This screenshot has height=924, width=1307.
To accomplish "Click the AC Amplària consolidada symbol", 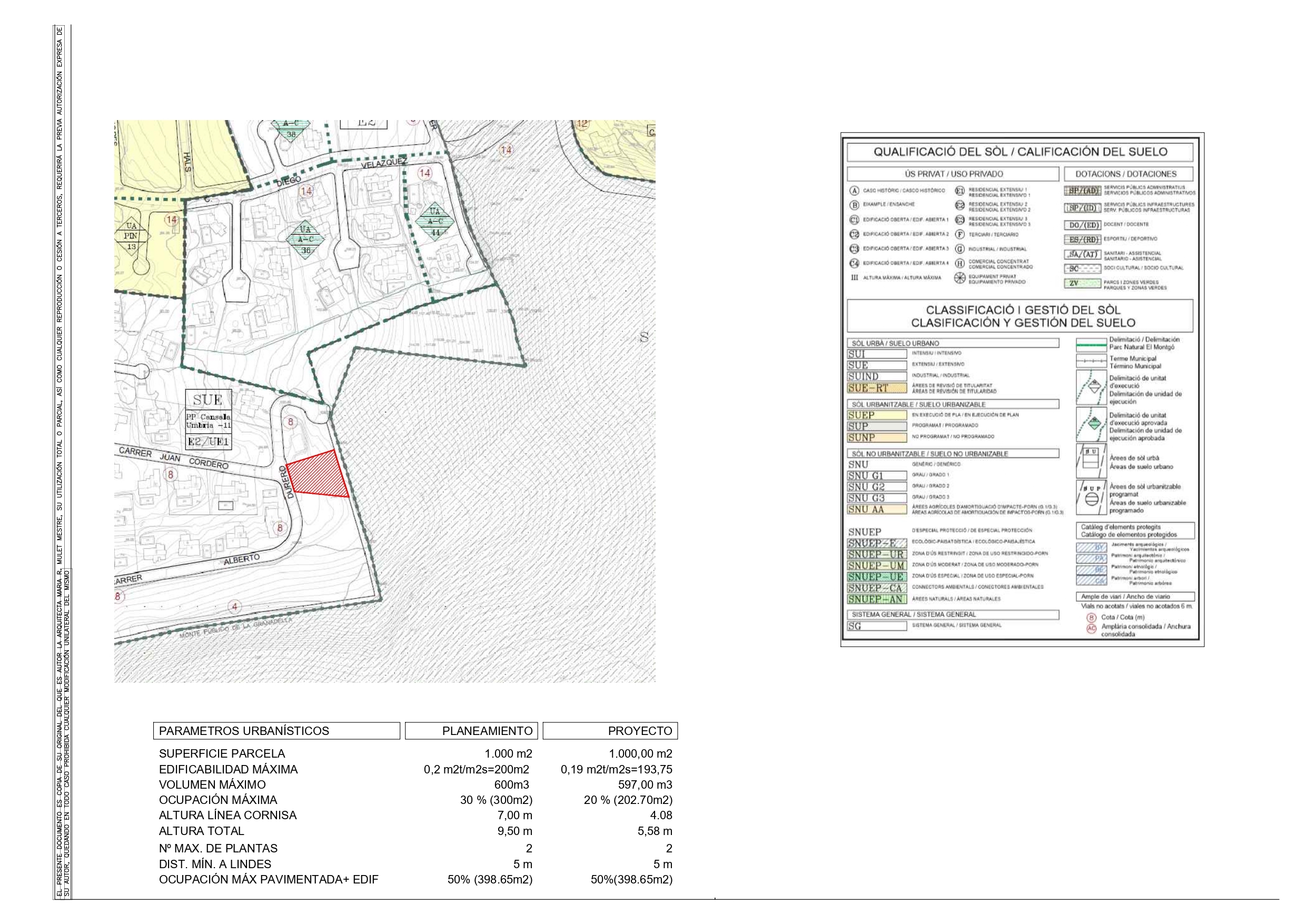I will tap(1091, 629).
